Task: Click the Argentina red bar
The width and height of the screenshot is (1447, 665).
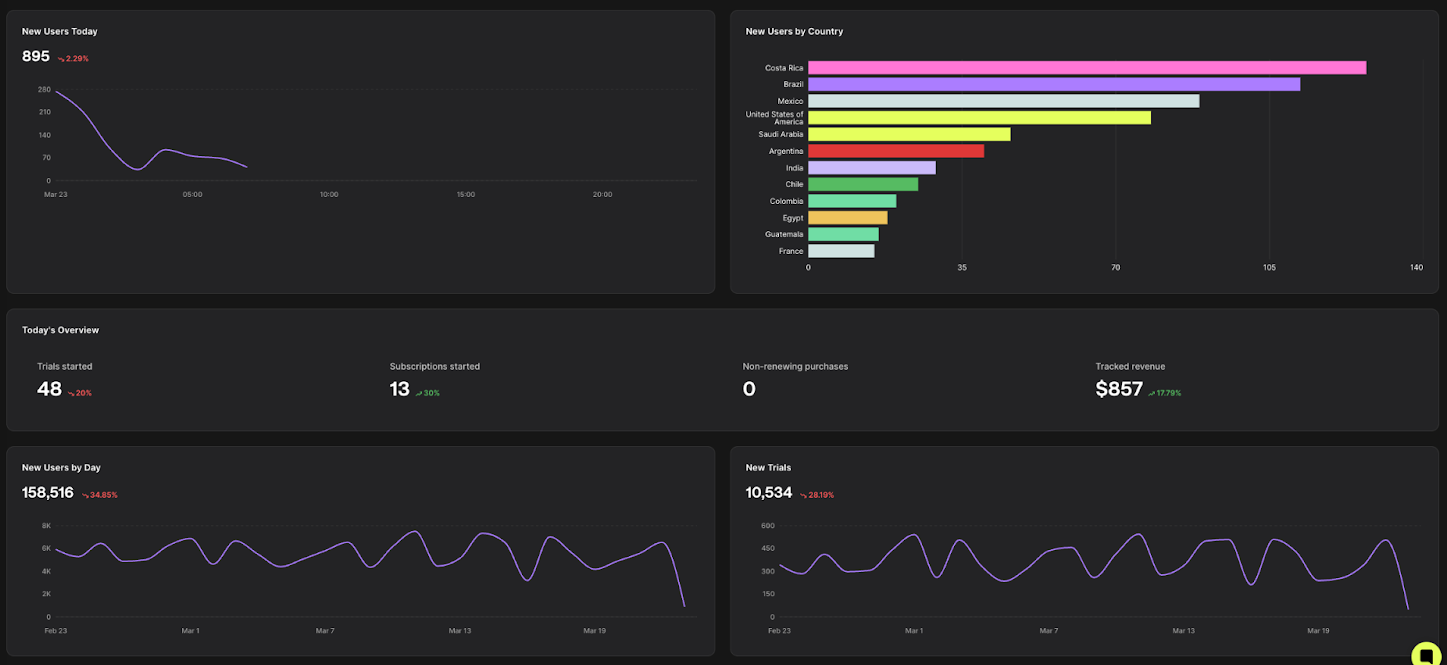Action: [x=895, y=150]
